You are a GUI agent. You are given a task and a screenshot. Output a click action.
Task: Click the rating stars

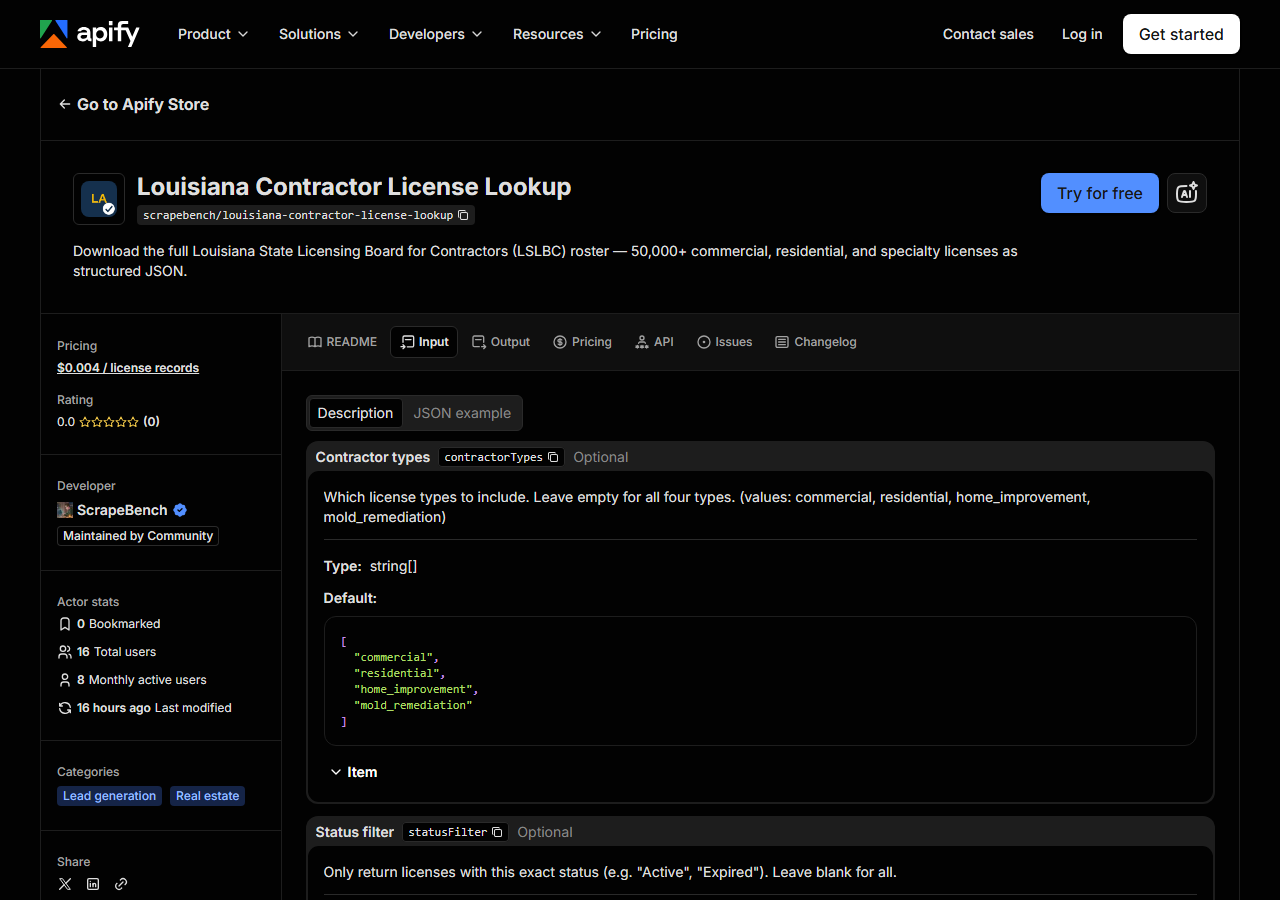109,422
